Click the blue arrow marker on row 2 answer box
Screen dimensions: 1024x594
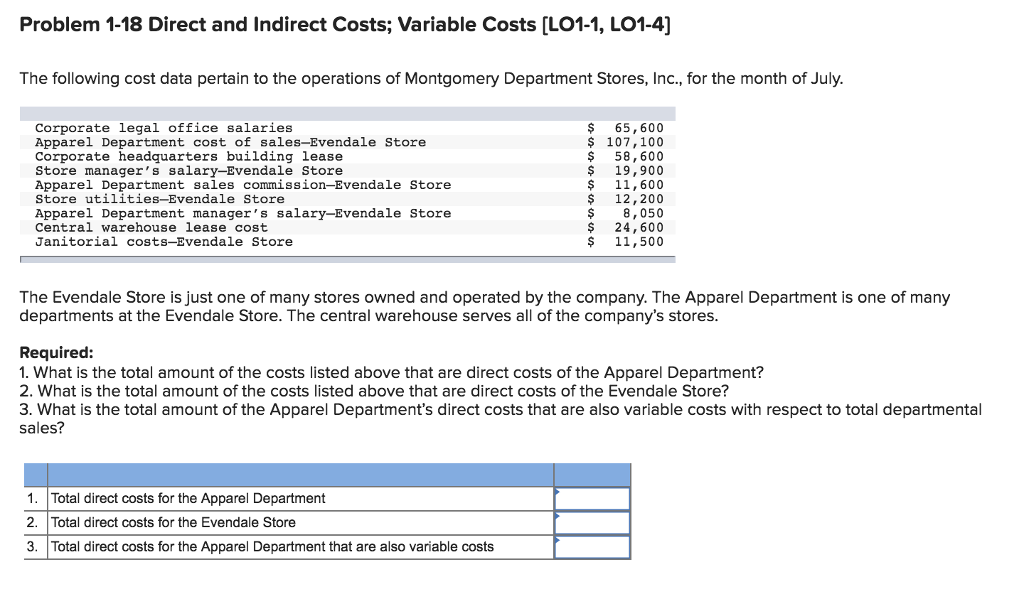[x=557, y=514]
